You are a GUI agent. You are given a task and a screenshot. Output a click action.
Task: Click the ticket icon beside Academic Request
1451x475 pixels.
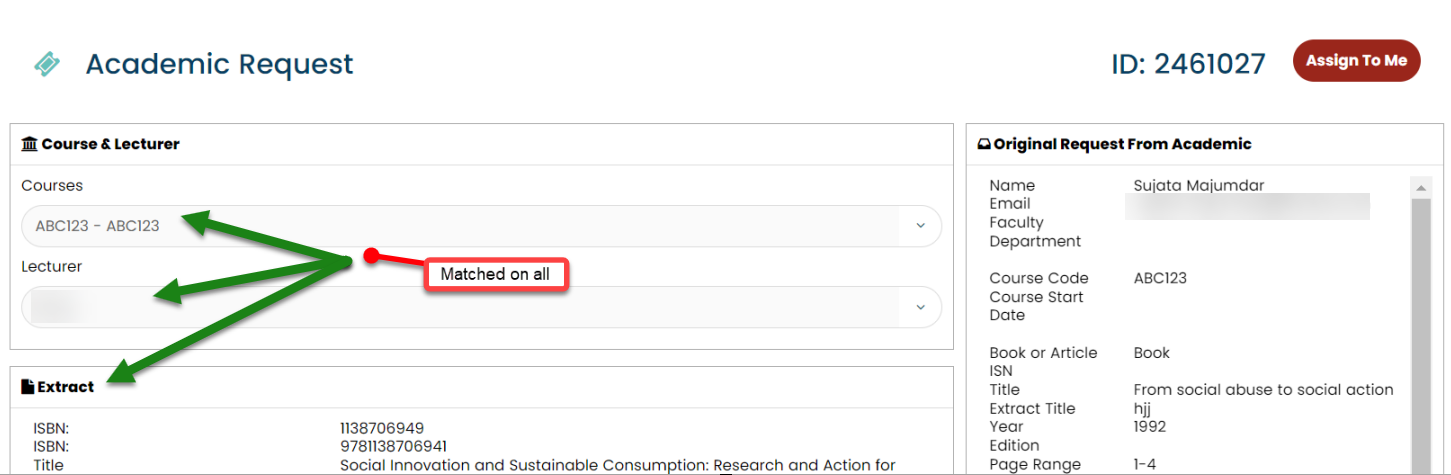[x=46, y=64]
